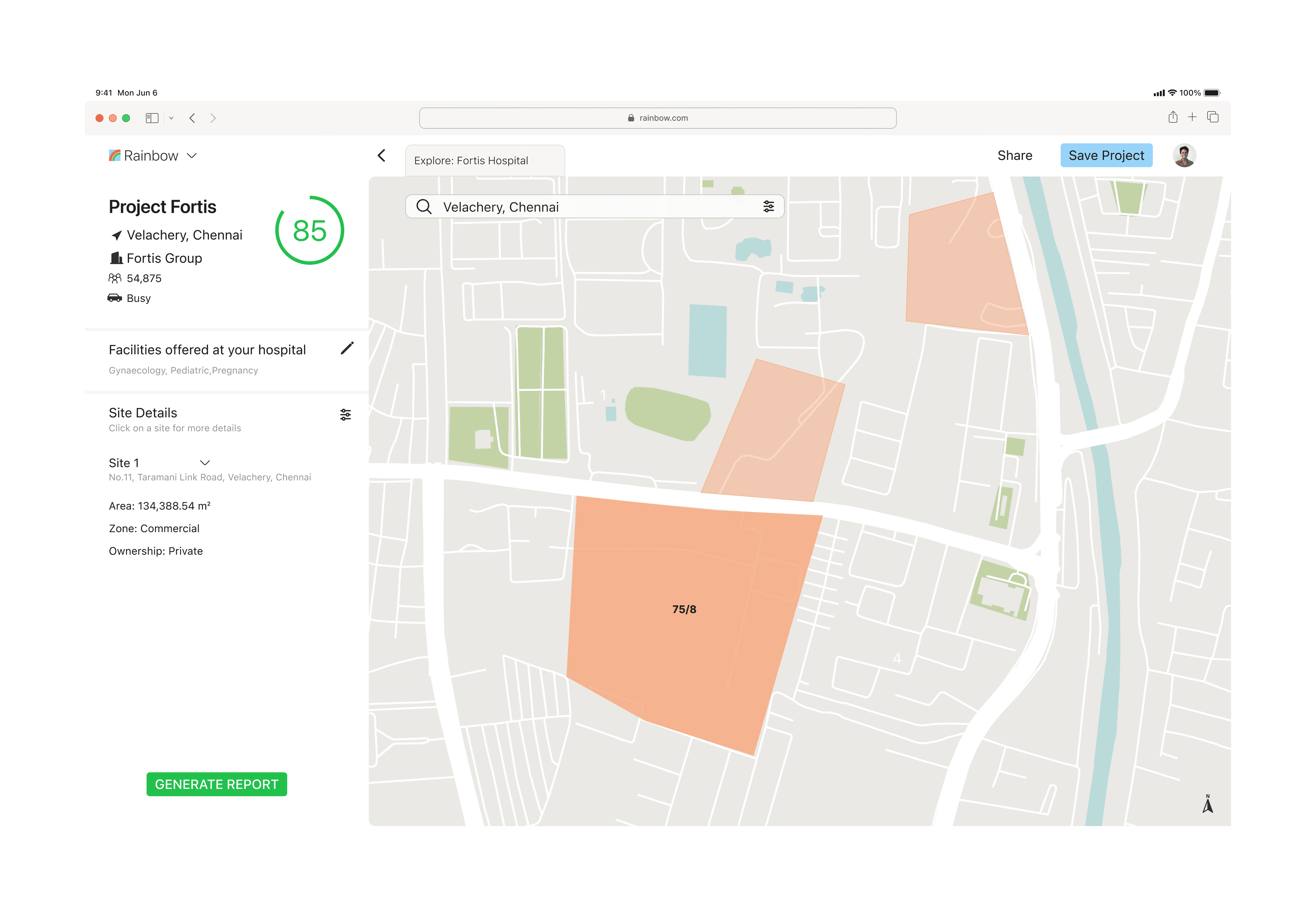Toggle the browser sidebar panel icon
1316x911 pixels.
coord(152,118)
